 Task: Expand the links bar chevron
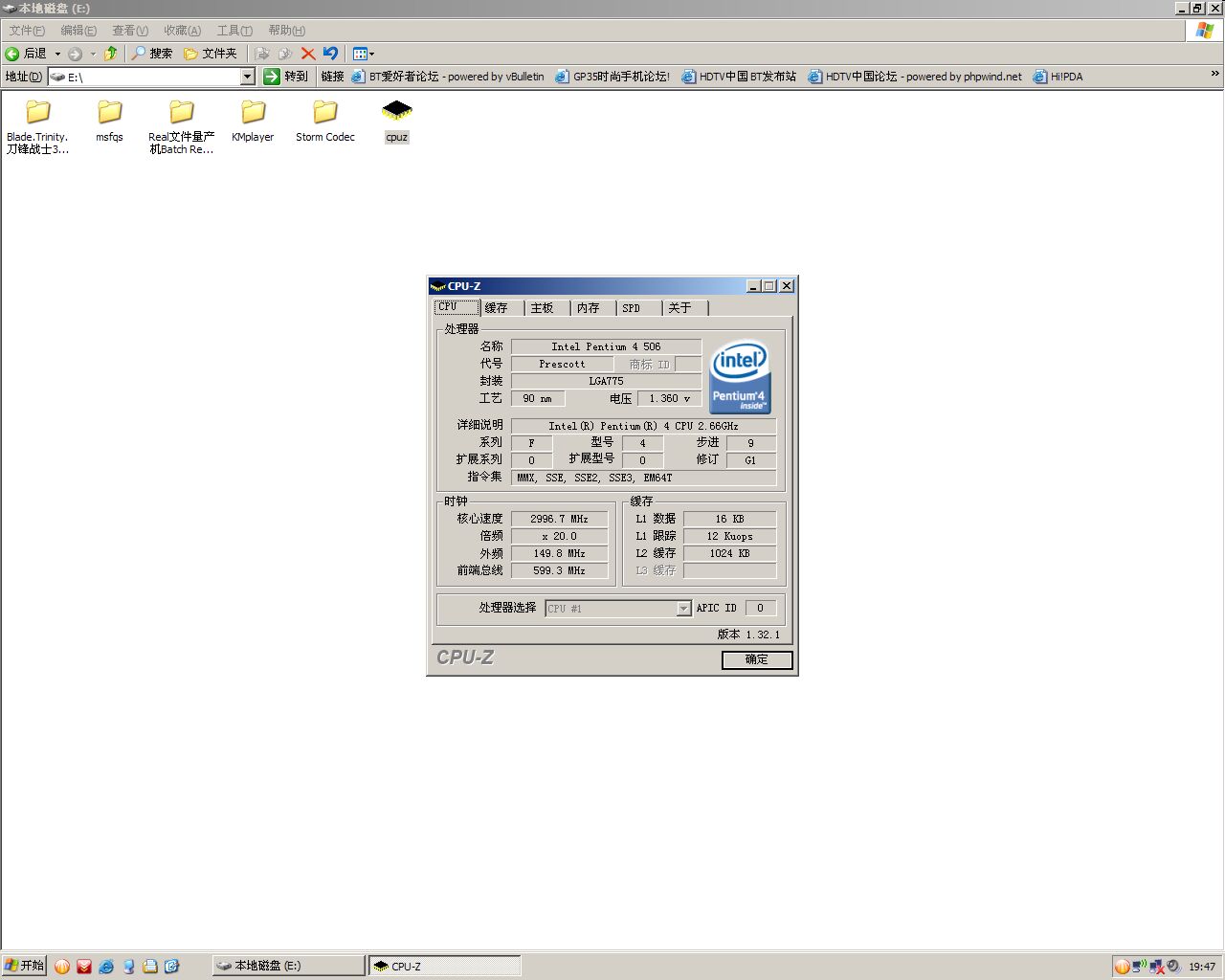pyautogui.click(x=1215, y=75)
